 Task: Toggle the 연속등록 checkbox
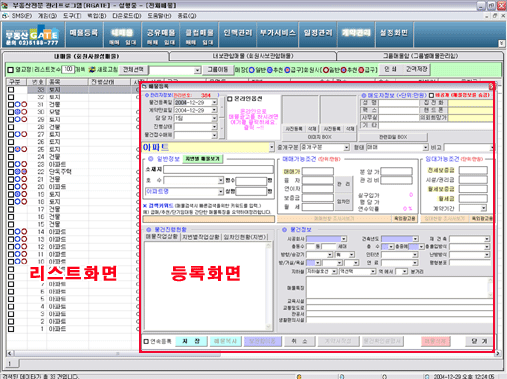146,342
